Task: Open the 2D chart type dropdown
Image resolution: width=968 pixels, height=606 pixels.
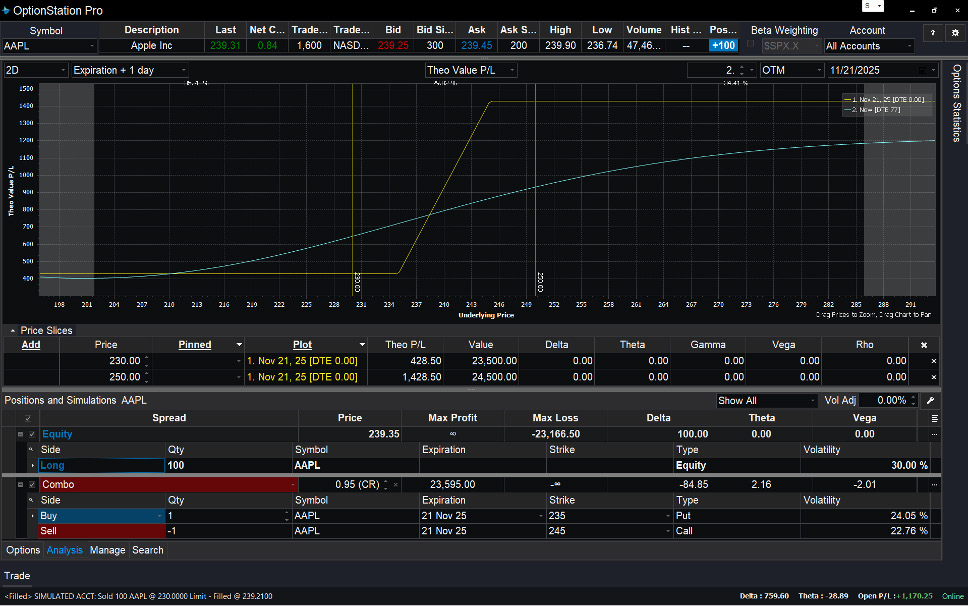Action: pyautogui.click(x=35, y=70)
